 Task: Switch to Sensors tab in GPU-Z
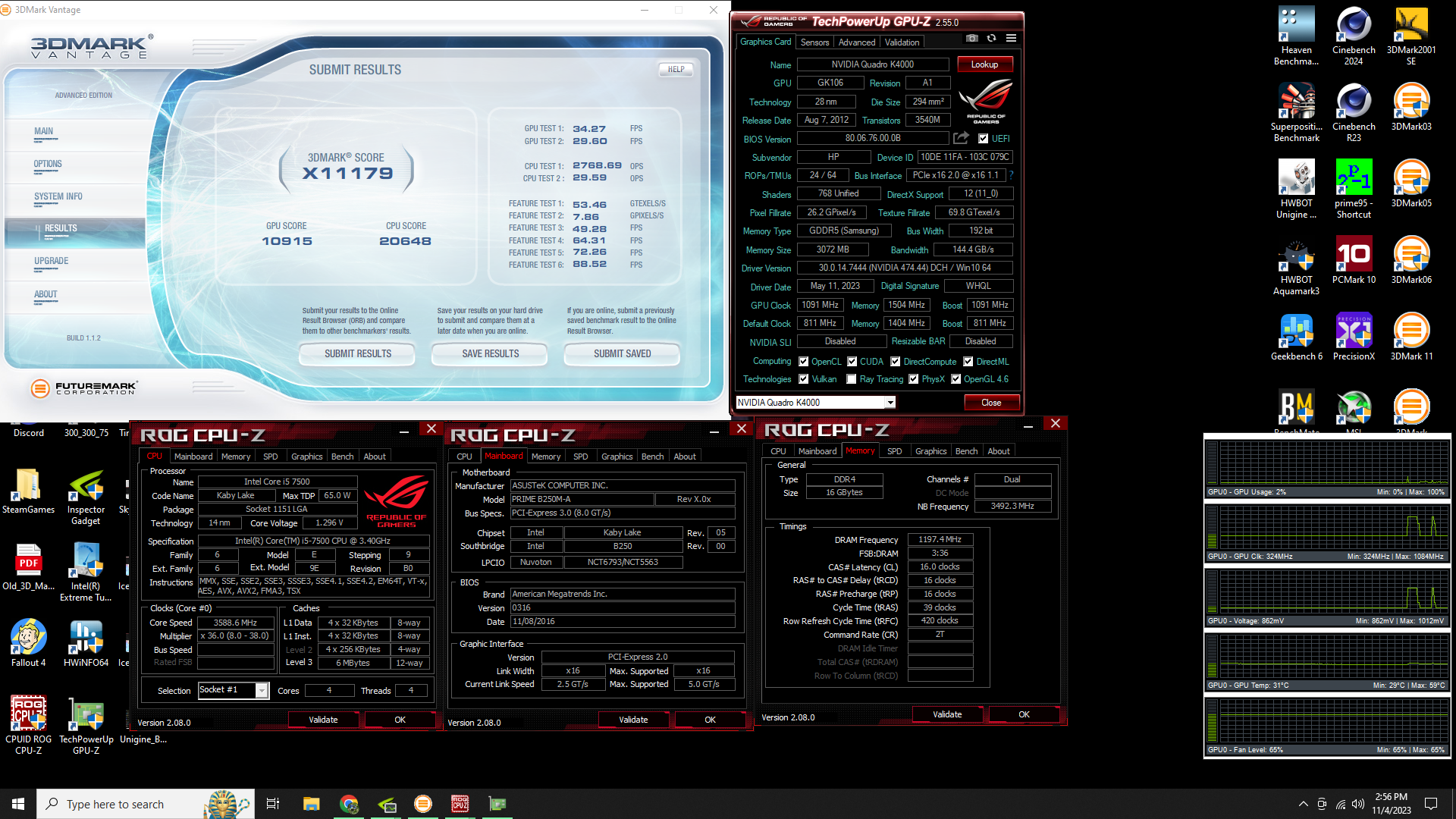pos(814,42)
